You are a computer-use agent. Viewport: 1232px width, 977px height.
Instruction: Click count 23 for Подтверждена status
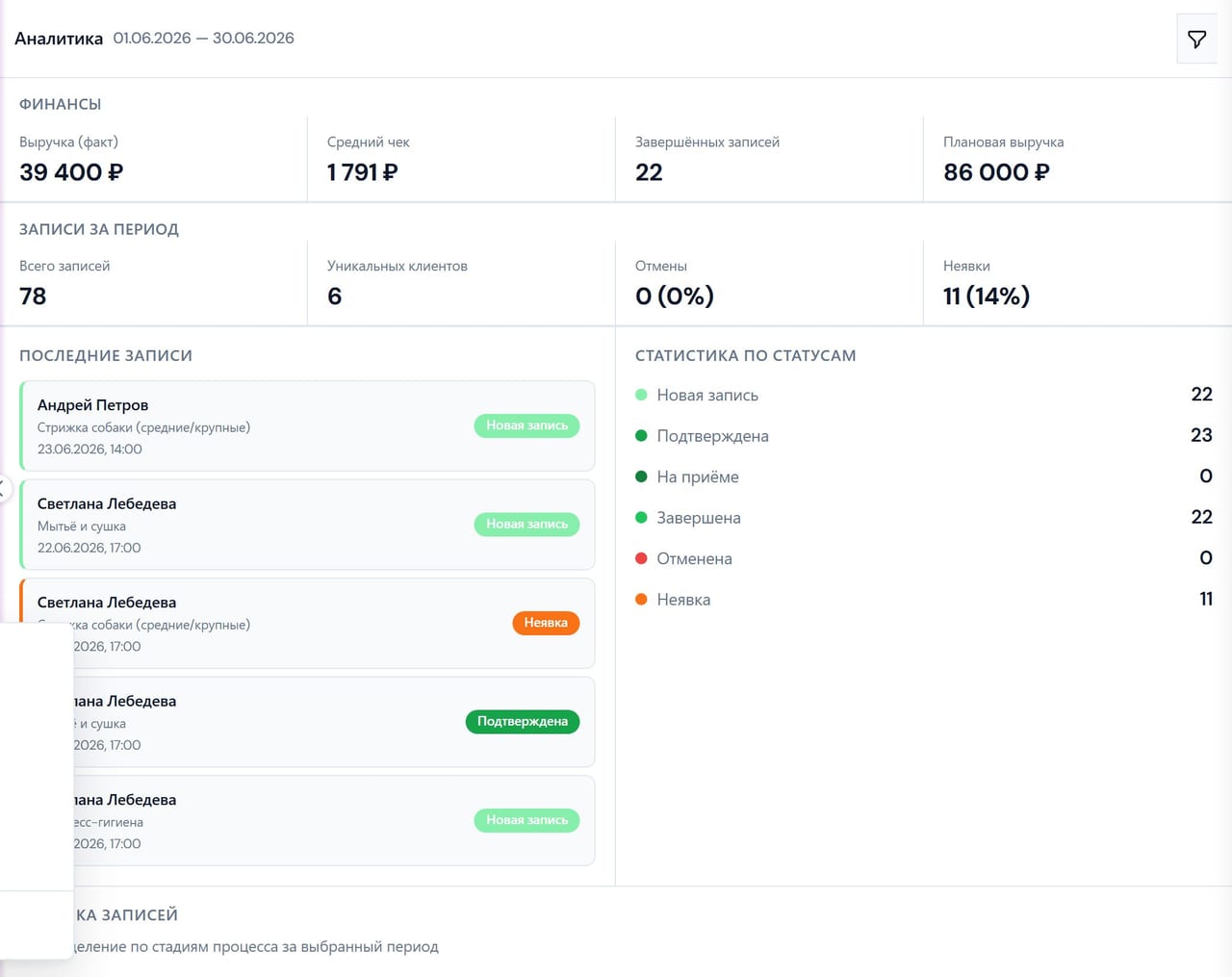pyautogui.click(x=1201, y=435)
